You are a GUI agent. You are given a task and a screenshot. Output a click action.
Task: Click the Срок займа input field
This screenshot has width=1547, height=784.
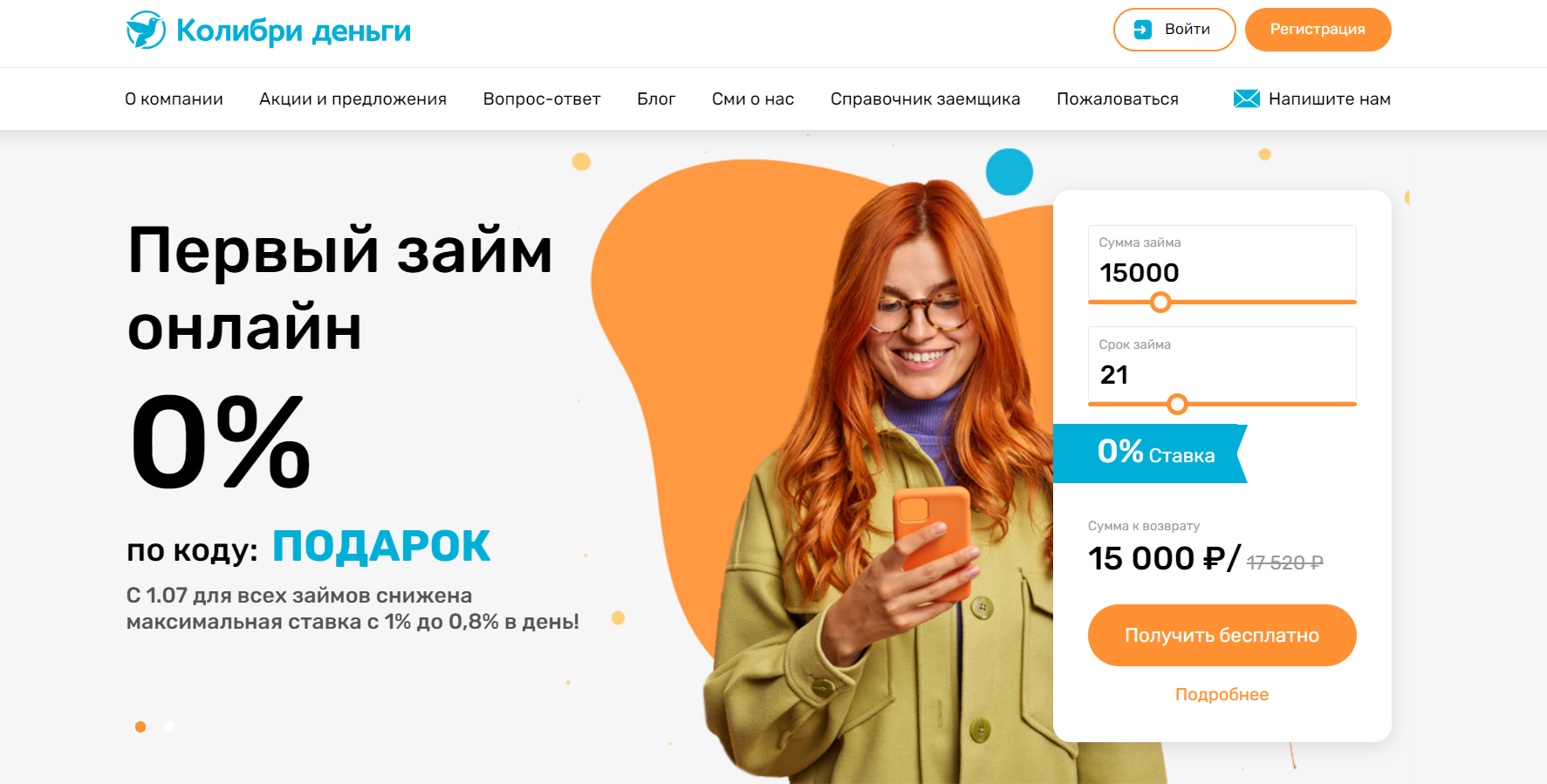point(1222,365)
